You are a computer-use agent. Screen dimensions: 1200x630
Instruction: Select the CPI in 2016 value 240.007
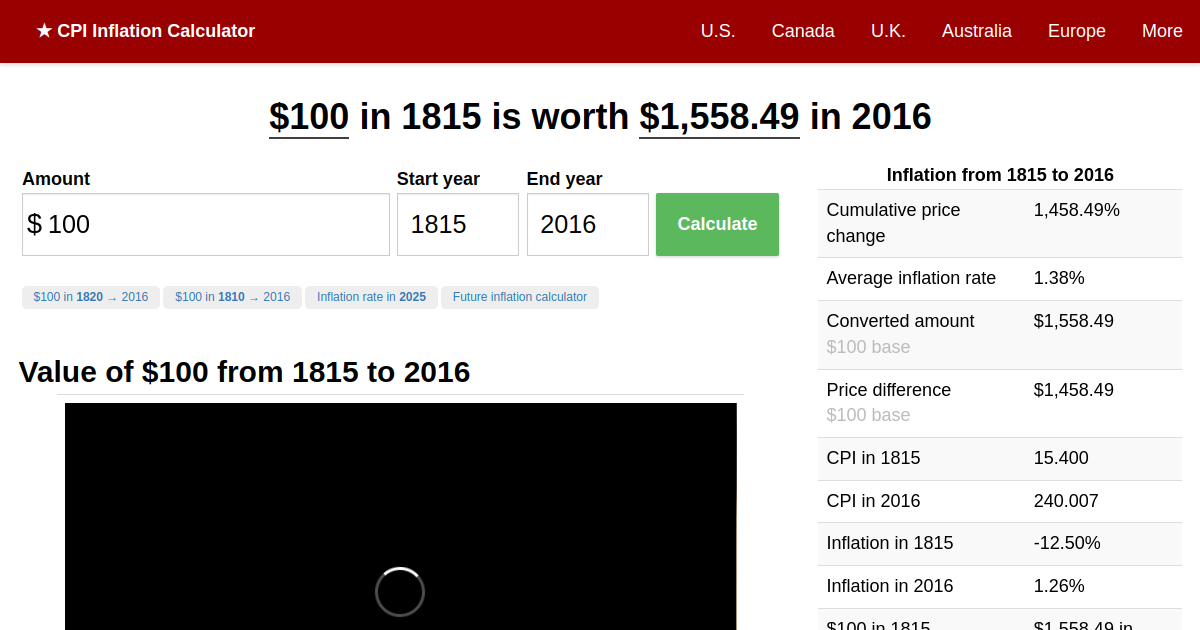pos(1066,501)
